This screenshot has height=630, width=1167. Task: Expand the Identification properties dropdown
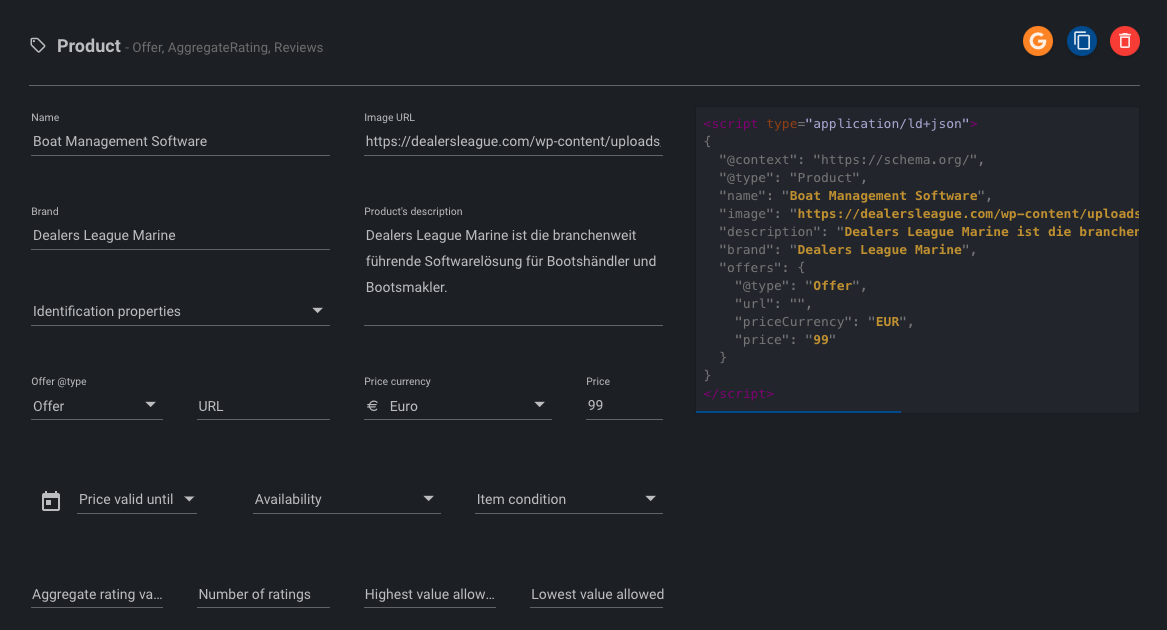(x=180, y=311)
